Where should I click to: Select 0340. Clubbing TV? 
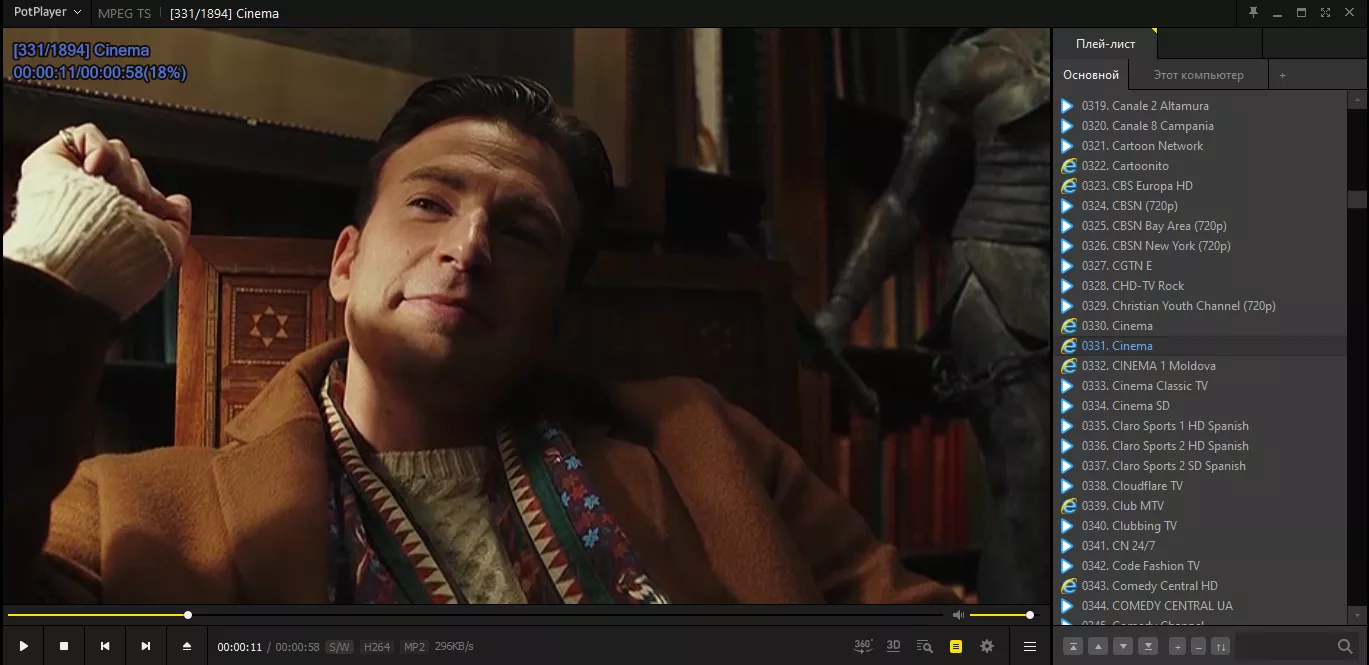click(1201, 526)
